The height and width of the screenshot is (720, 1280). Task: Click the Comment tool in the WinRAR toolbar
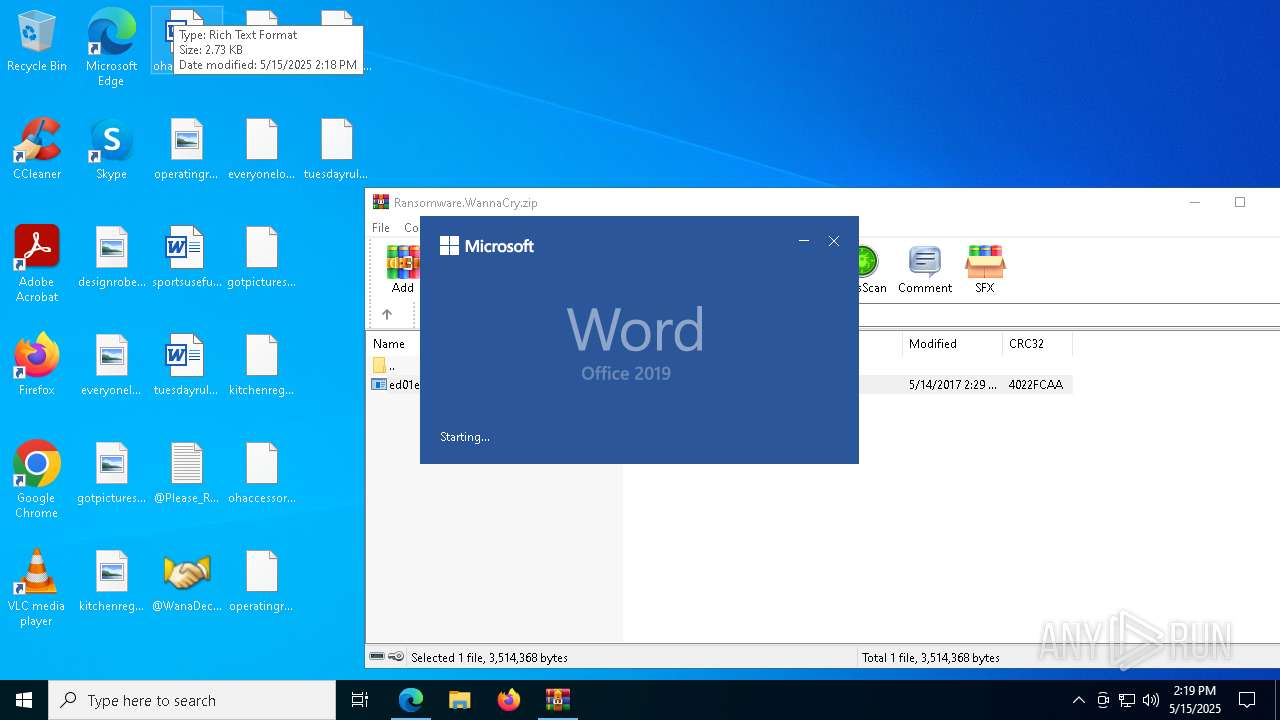click(x=925, y=269)
